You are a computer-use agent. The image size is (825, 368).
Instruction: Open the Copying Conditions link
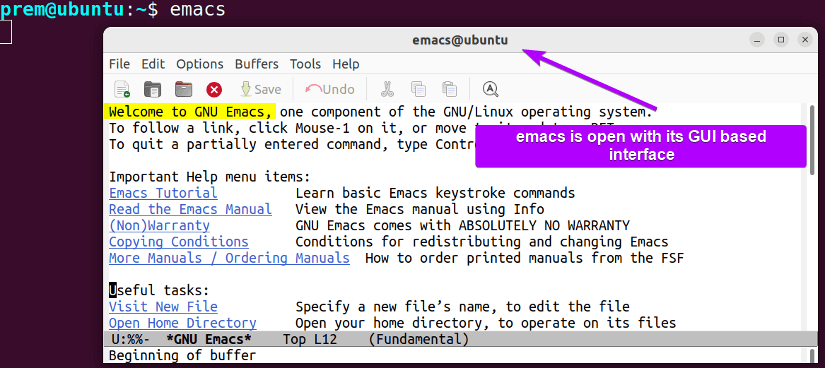click(x=179, y=242)
